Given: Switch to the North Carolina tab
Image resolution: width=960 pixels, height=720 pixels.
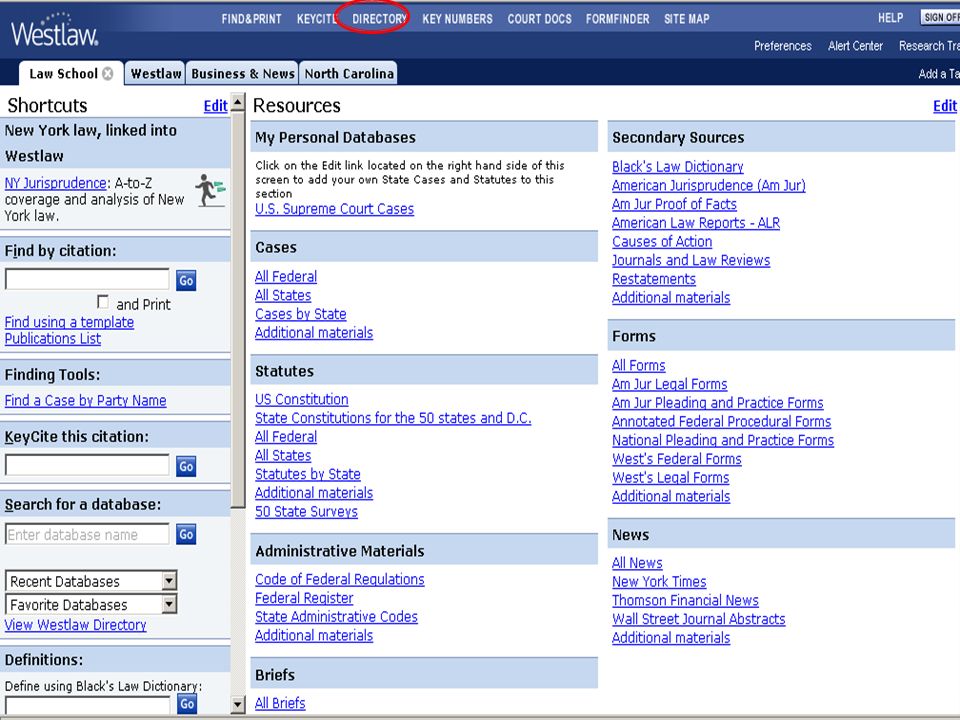Looking at the screenshot, I should (349, 73).
